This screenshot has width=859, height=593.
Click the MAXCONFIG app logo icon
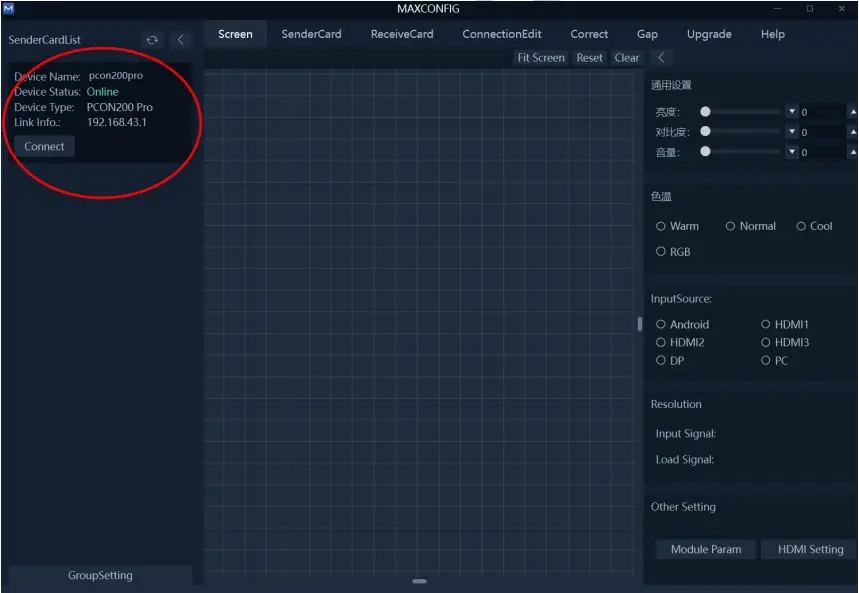point(8,8)
